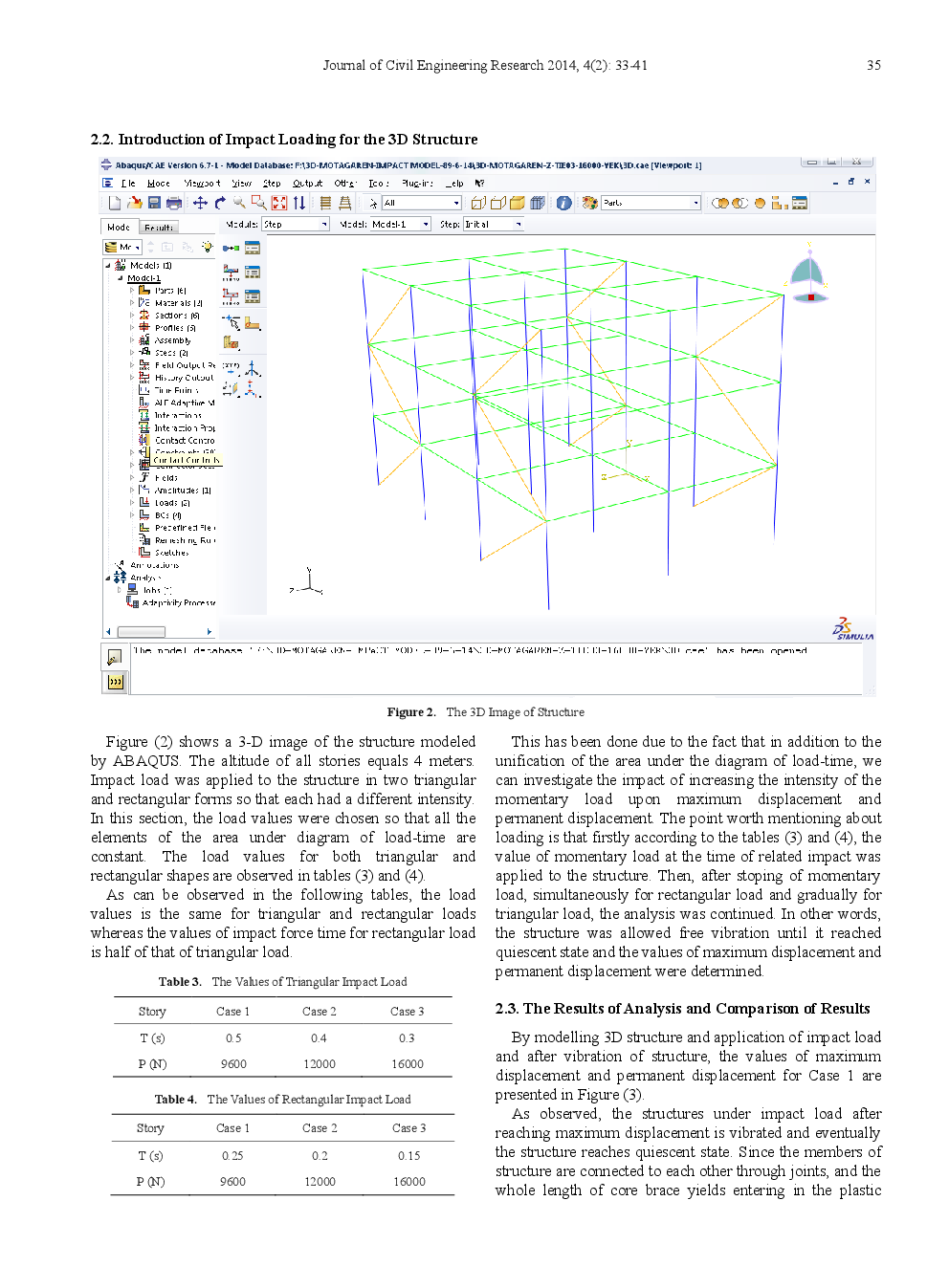
Task: Click the Create Step icon
Action: point(231,248)
